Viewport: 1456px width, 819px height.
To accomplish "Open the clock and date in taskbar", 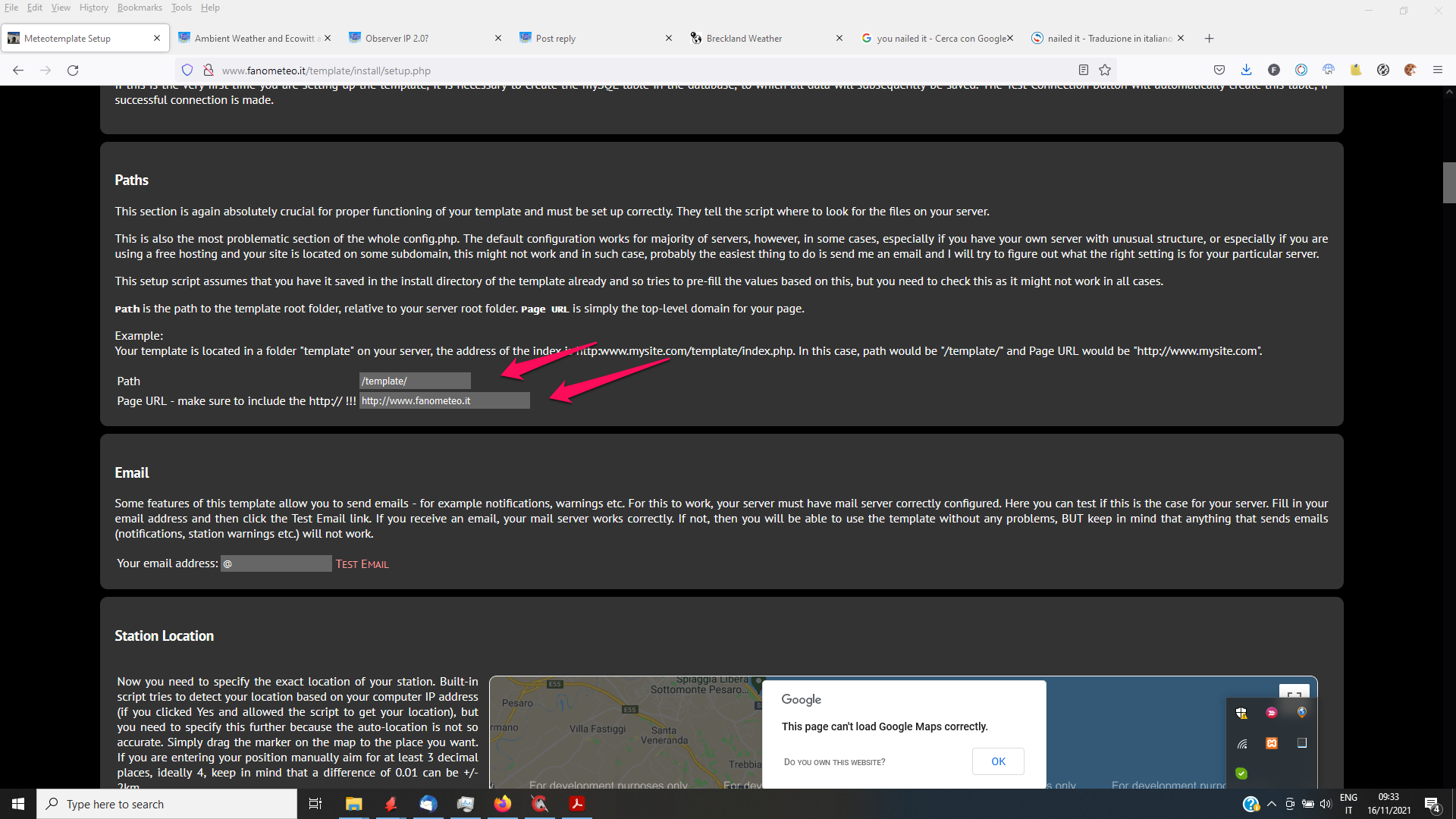I will coord(1389,804).
